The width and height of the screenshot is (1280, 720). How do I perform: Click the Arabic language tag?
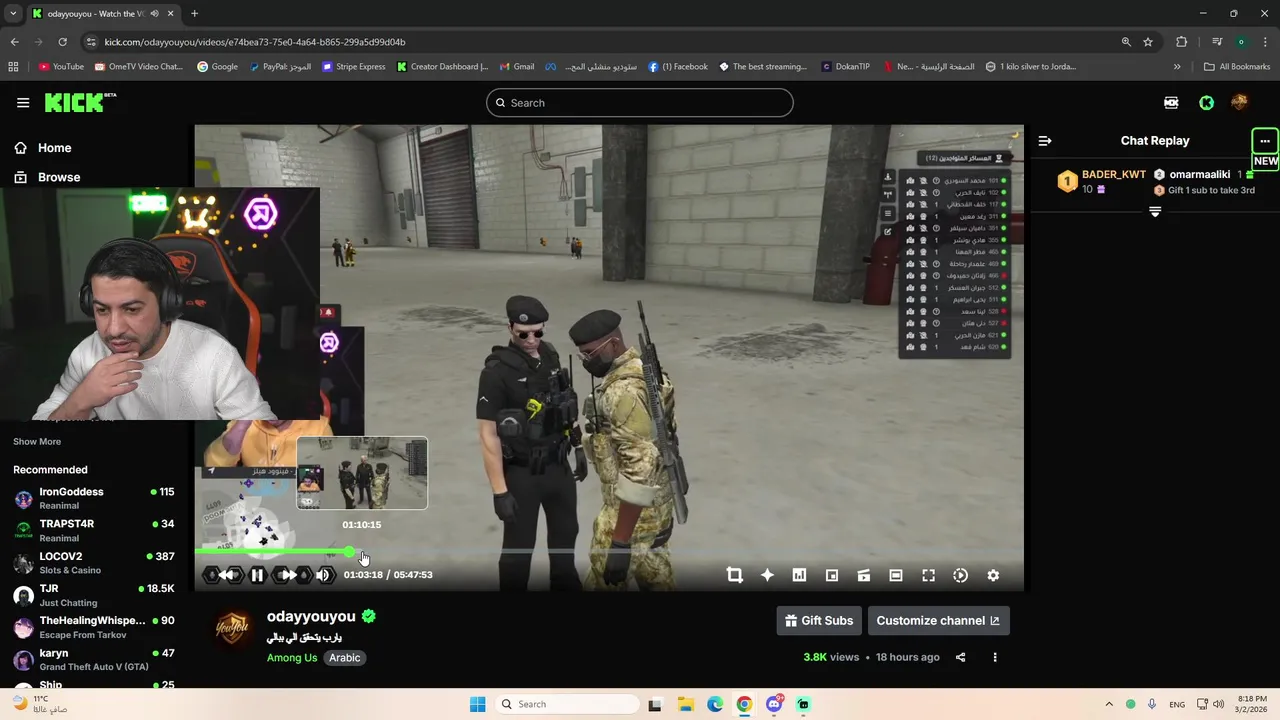pyautogui.click(x=345, y=657)
